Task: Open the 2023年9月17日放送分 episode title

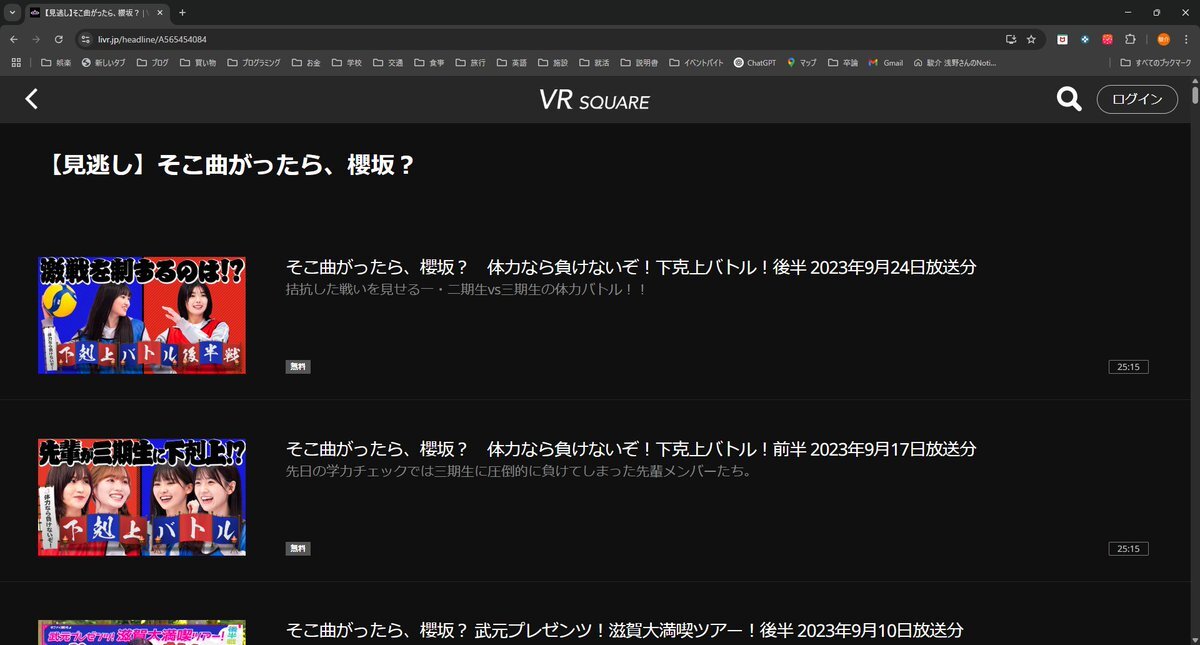Action: pos(631,449)
